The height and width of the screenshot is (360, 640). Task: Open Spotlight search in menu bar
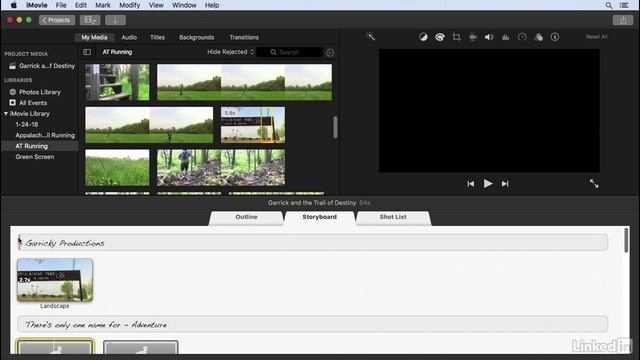[609, 5]
